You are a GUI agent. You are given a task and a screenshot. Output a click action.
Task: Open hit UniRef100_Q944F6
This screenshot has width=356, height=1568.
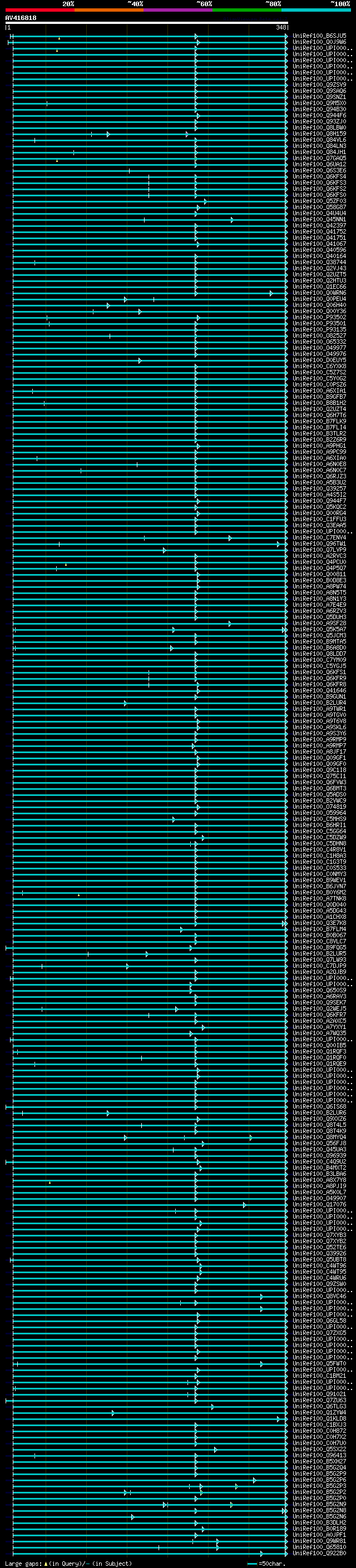click(x=319, y=116)
